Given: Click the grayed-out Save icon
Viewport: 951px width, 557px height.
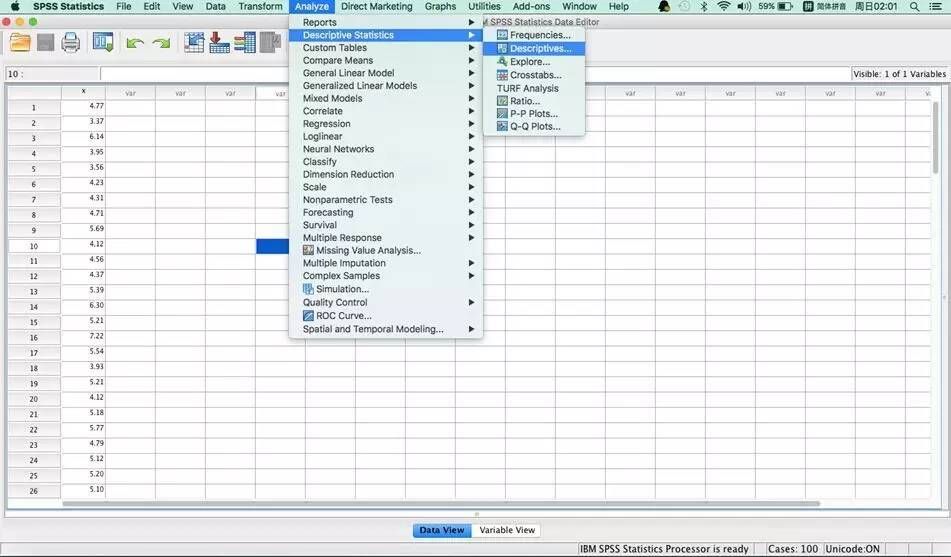Looking at the screenshot, I should click(x=45, y=43).
